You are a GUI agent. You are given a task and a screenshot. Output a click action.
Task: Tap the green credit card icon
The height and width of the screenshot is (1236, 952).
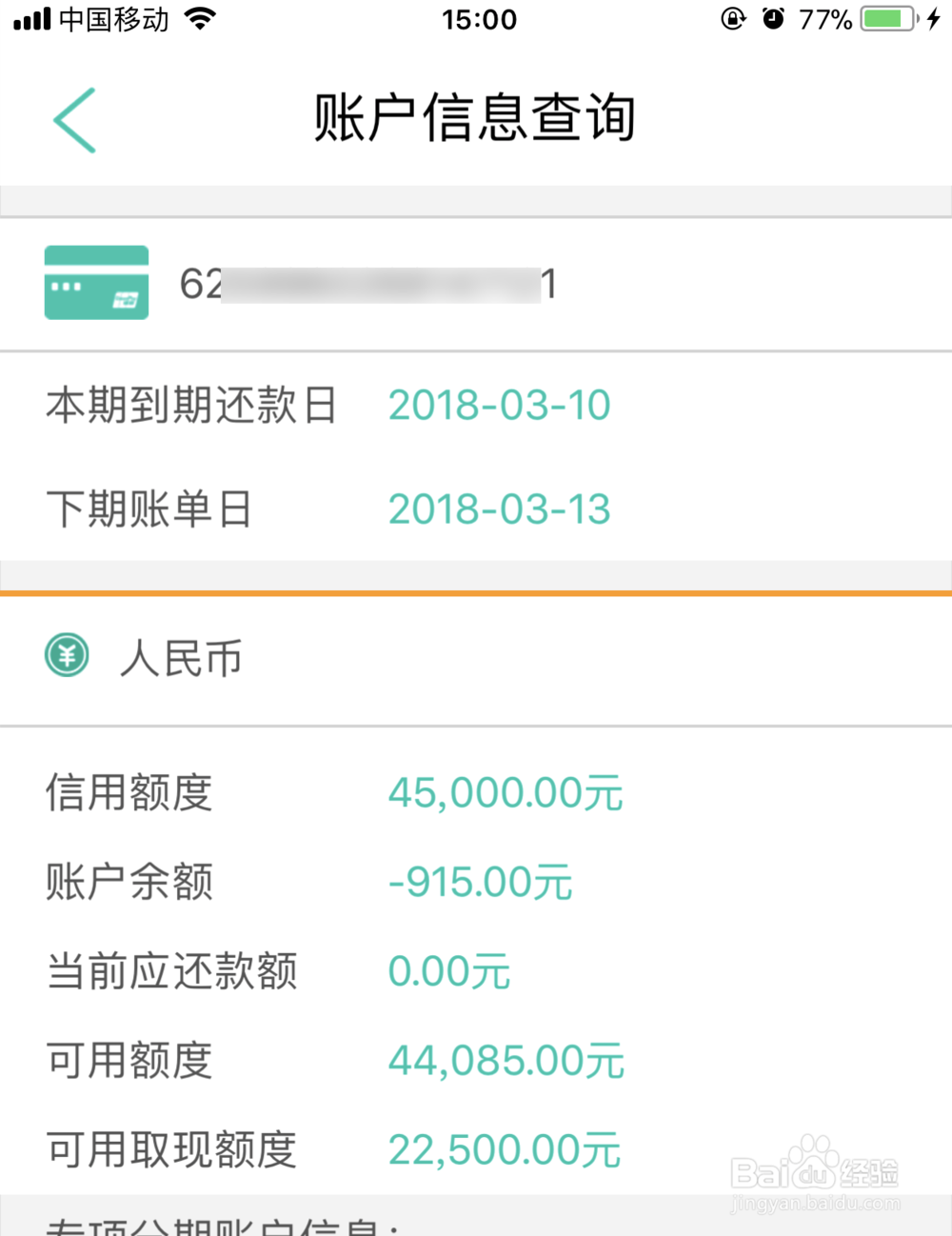point(96,282)
